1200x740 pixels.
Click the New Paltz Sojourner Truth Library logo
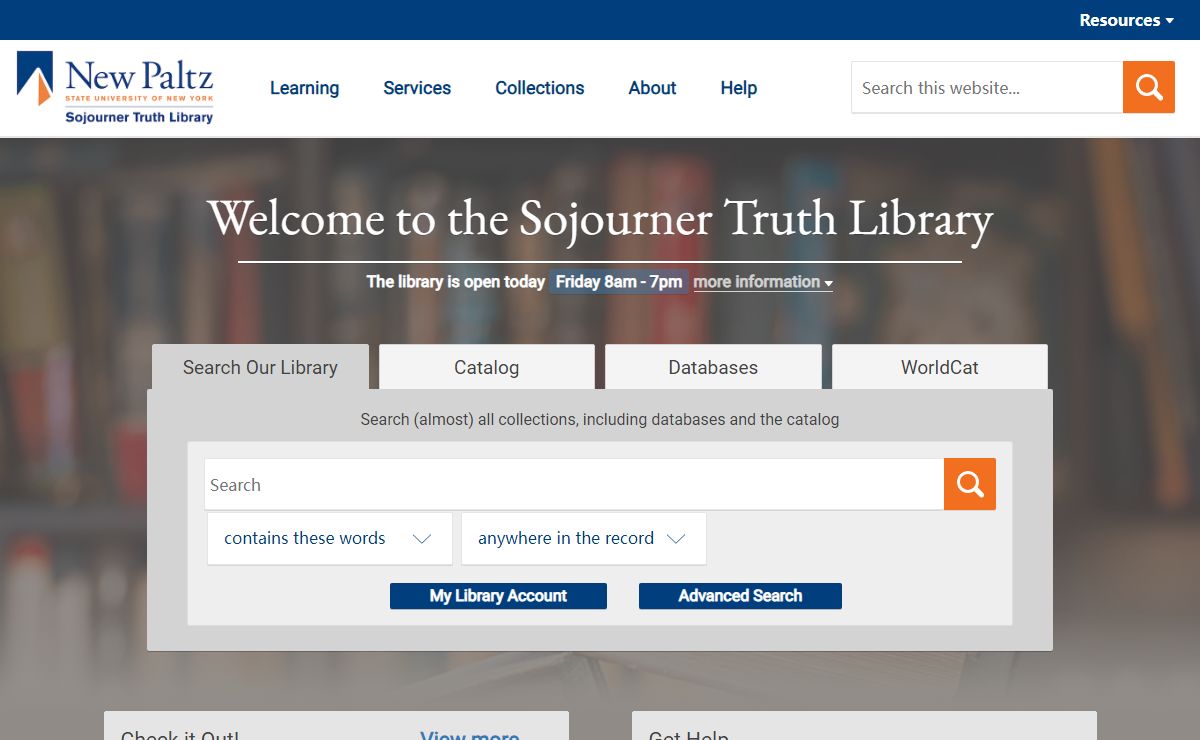(115, 88)
